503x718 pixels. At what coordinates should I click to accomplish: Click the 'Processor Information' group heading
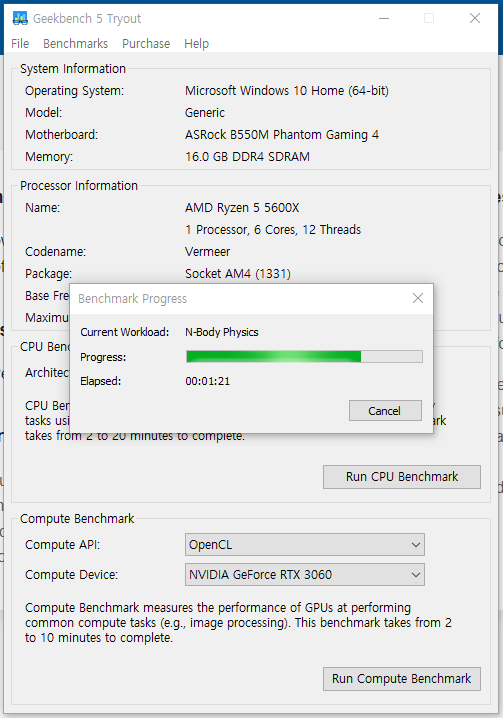[79, 186]
